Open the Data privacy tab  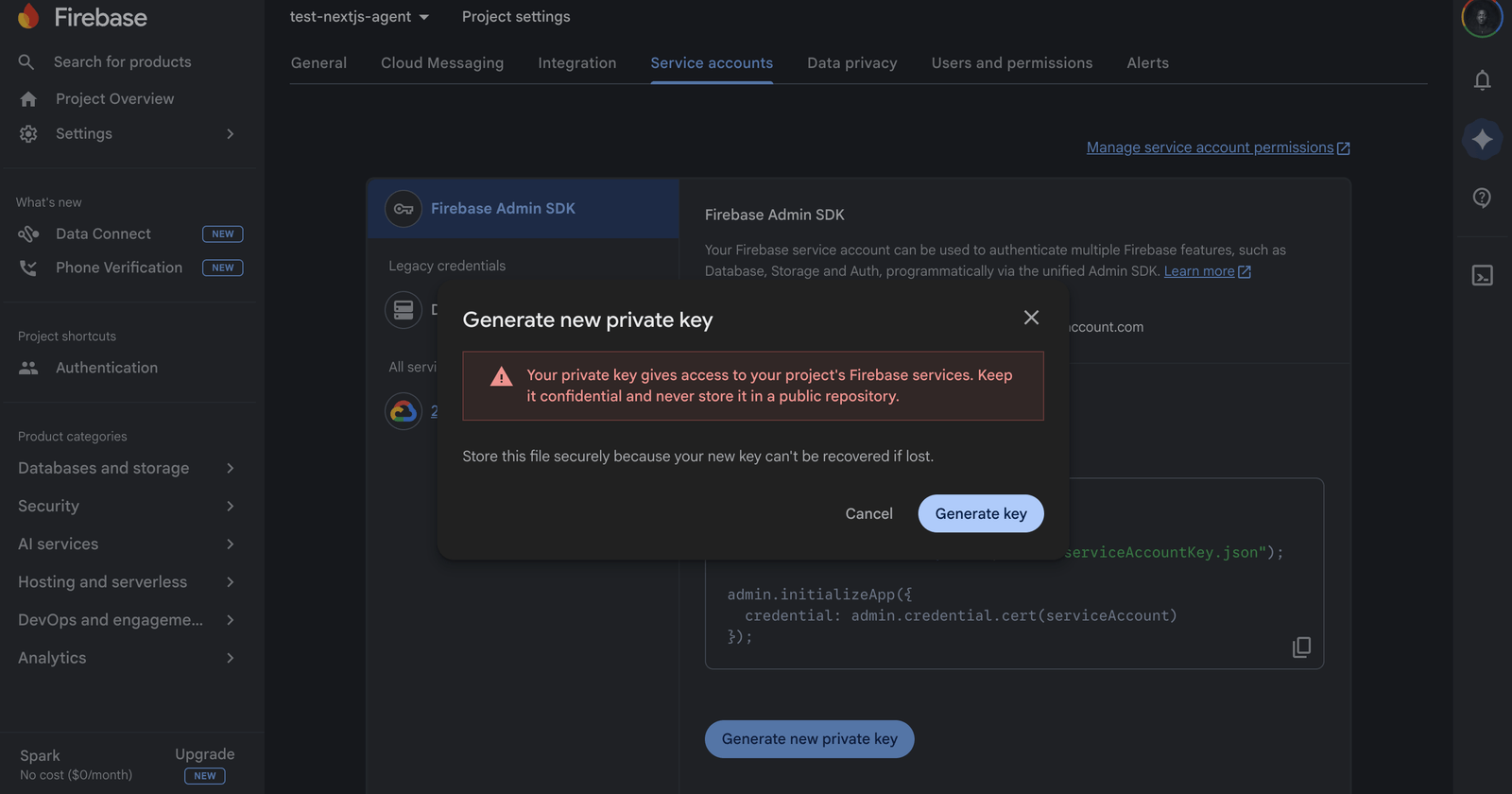[x=852, y=62]
